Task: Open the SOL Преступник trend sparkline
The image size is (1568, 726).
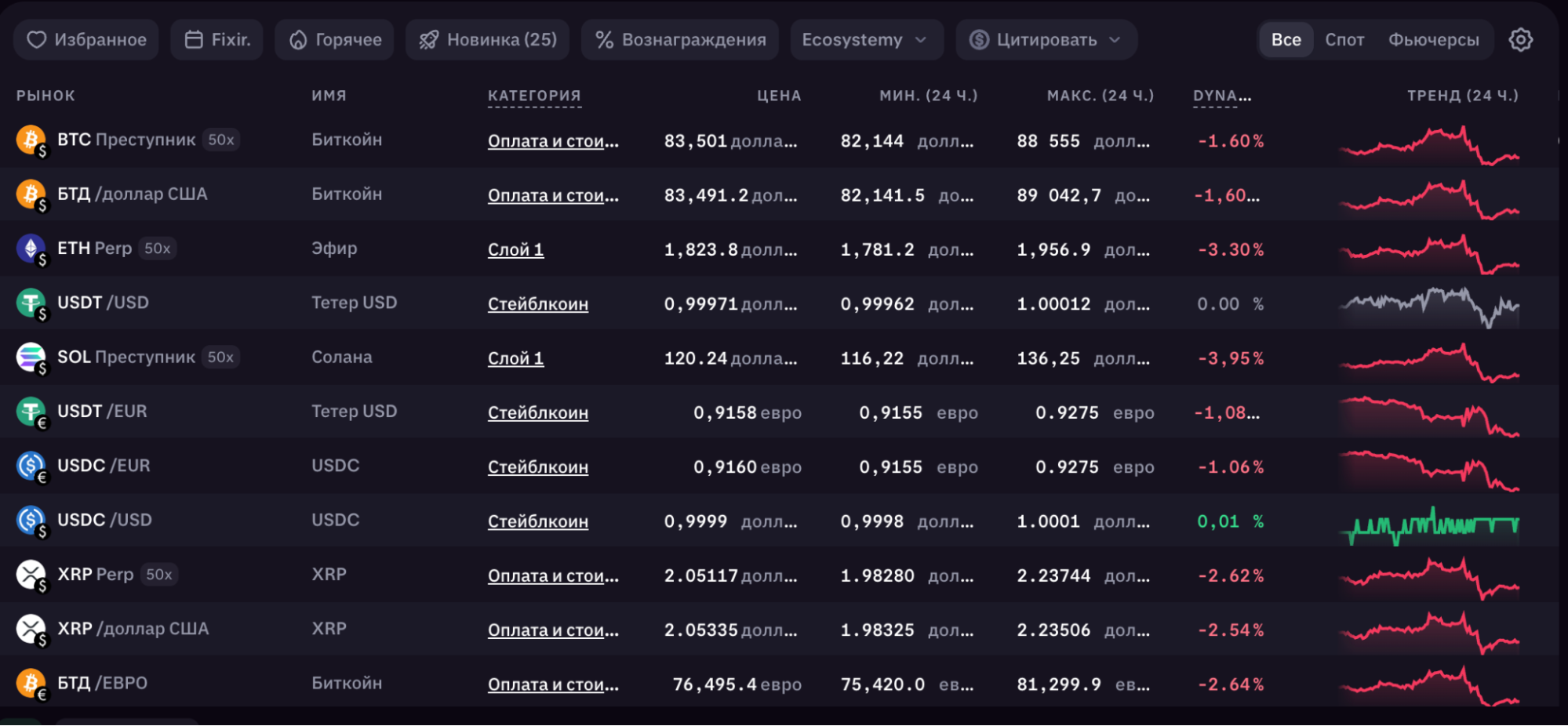Action: pyautogui.click(x=1429, y=362)
